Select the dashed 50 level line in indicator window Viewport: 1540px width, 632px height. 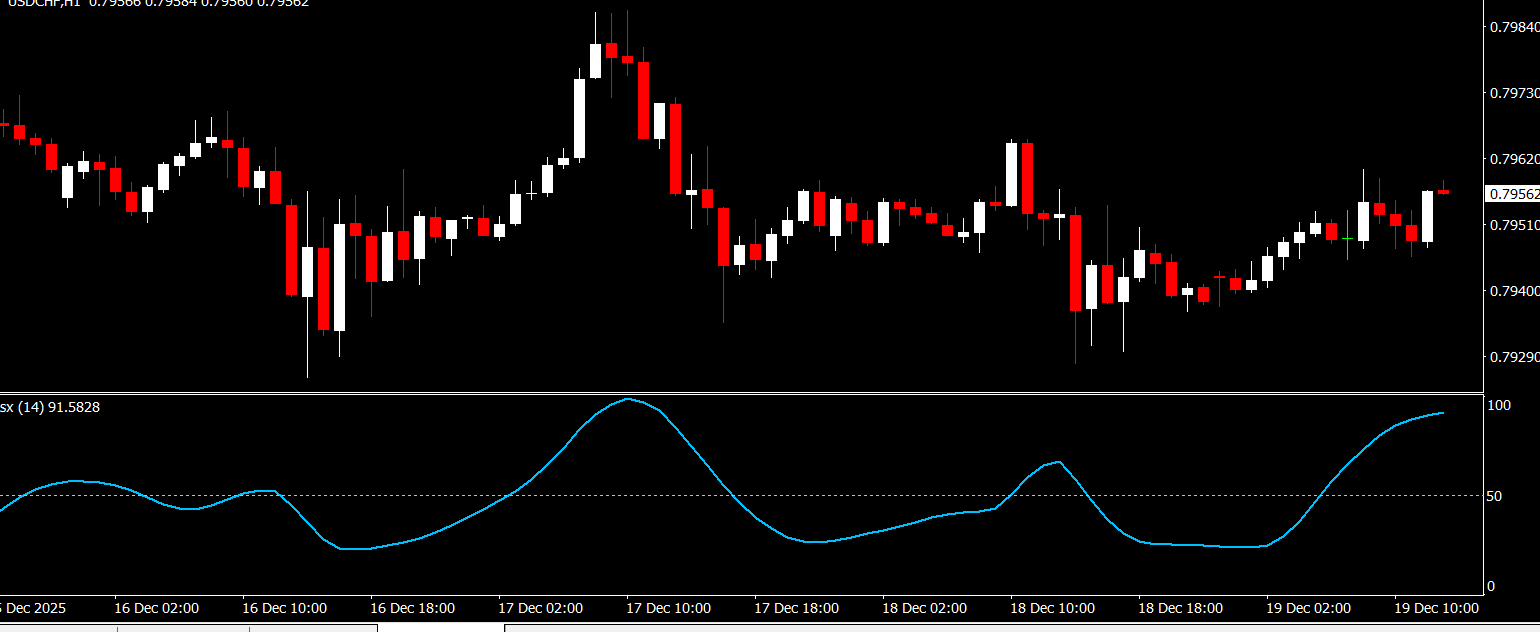tap(800, 496)
